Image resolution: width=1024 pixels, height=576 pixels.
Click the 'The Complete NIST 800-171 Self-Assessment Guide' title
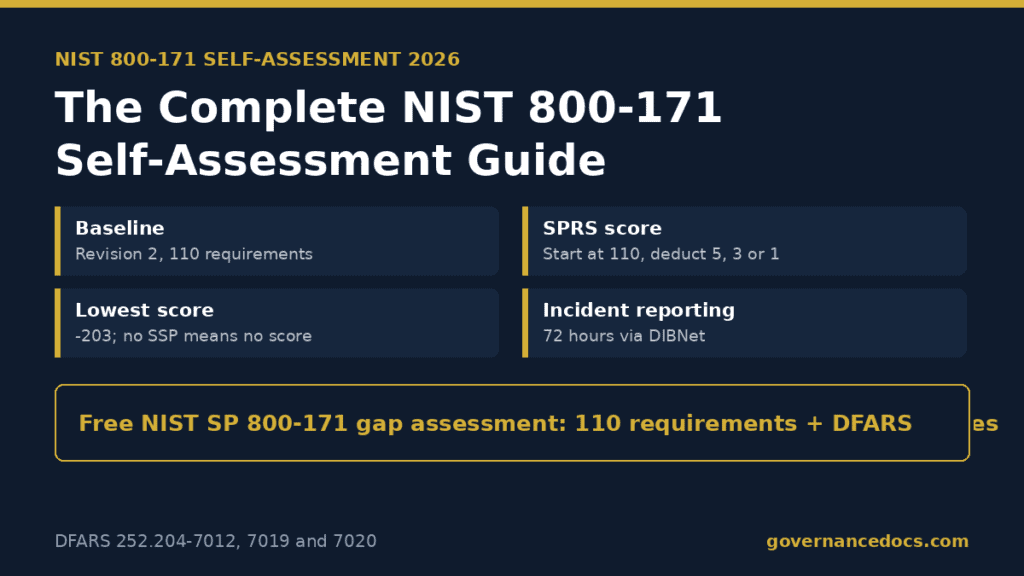click(x=389, y=134)
